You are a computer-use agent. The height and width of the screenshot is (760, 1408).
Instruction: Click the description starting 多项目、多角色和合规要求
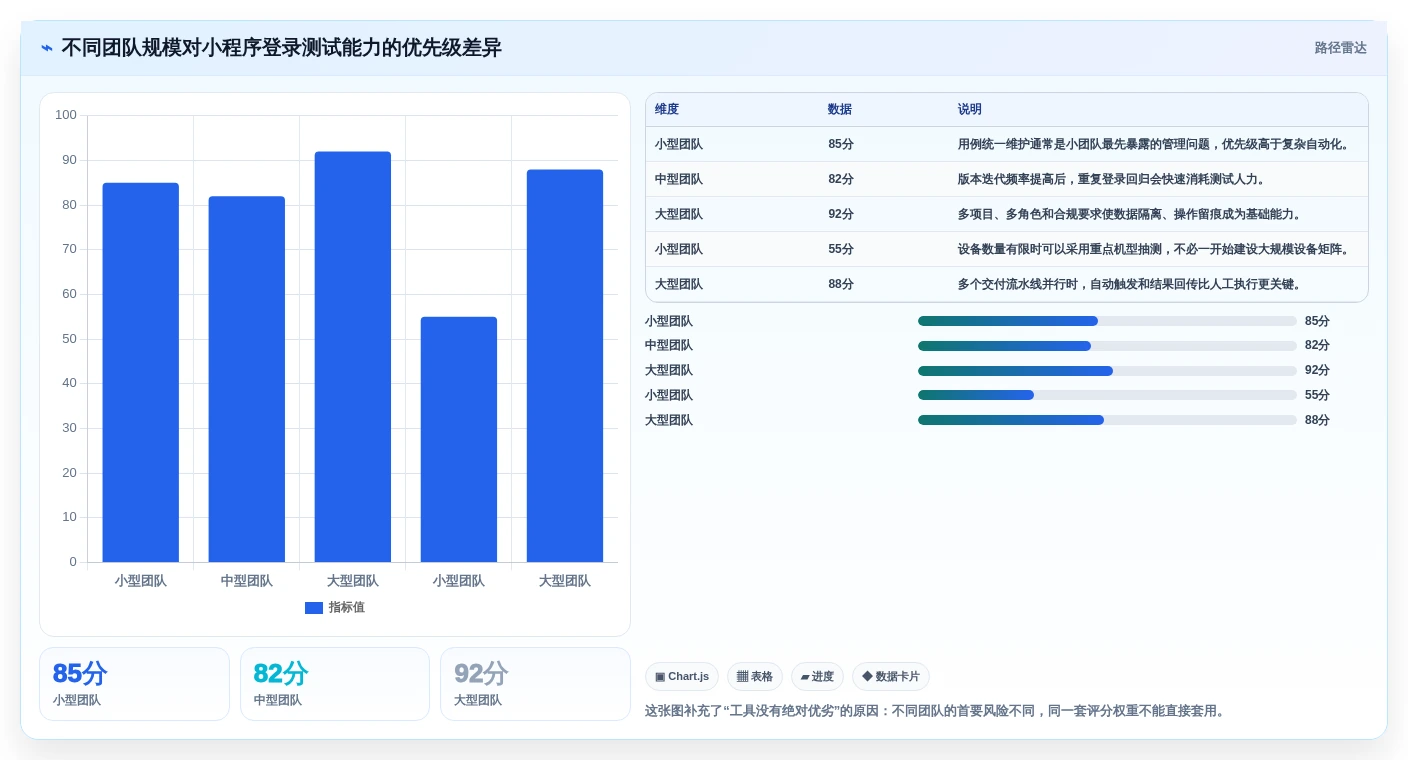coord(1130,214)
